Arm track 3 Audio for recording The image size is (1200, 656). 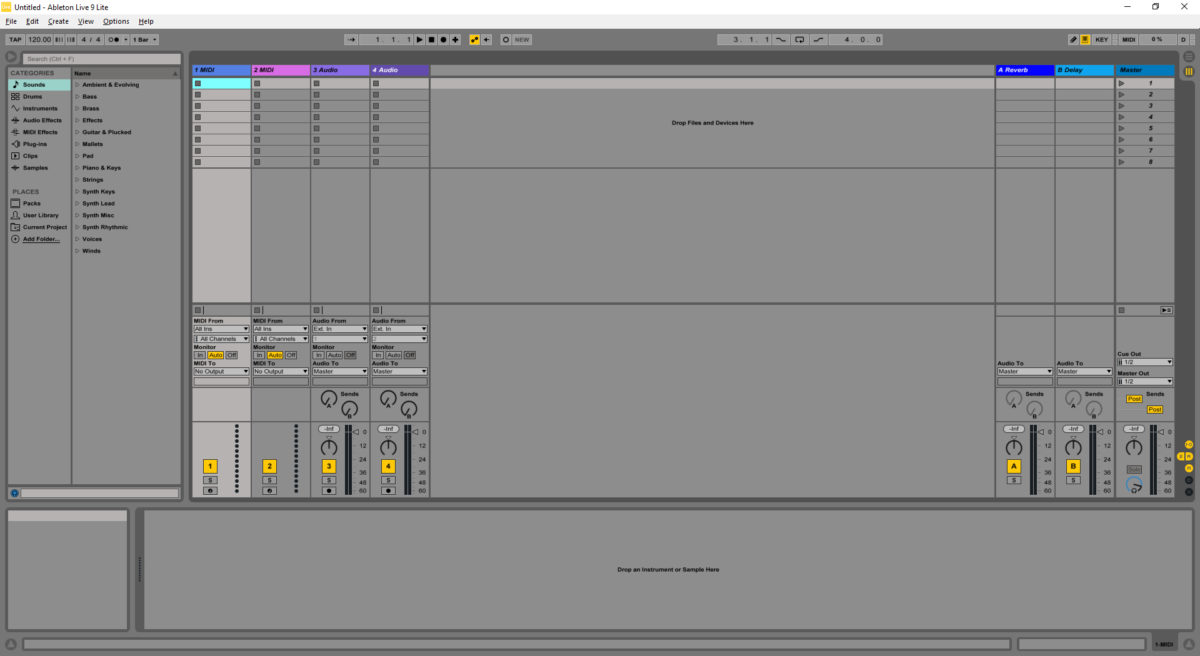pyautogui.click(x=329, y=491)
